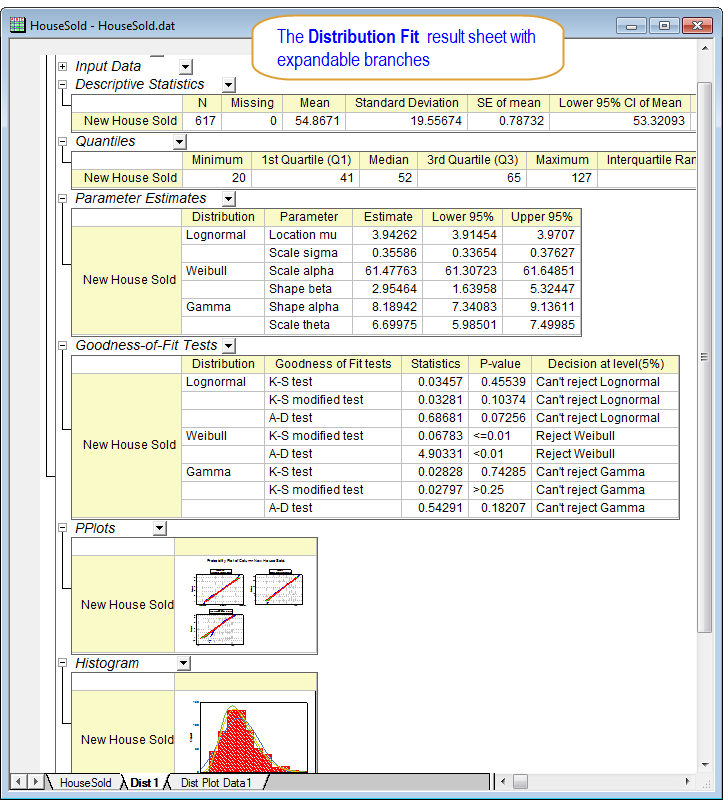Click the N value 617 cell
The width and height of the screenshot is (723, 800).
pyautogui.click(x=202, y=121)
